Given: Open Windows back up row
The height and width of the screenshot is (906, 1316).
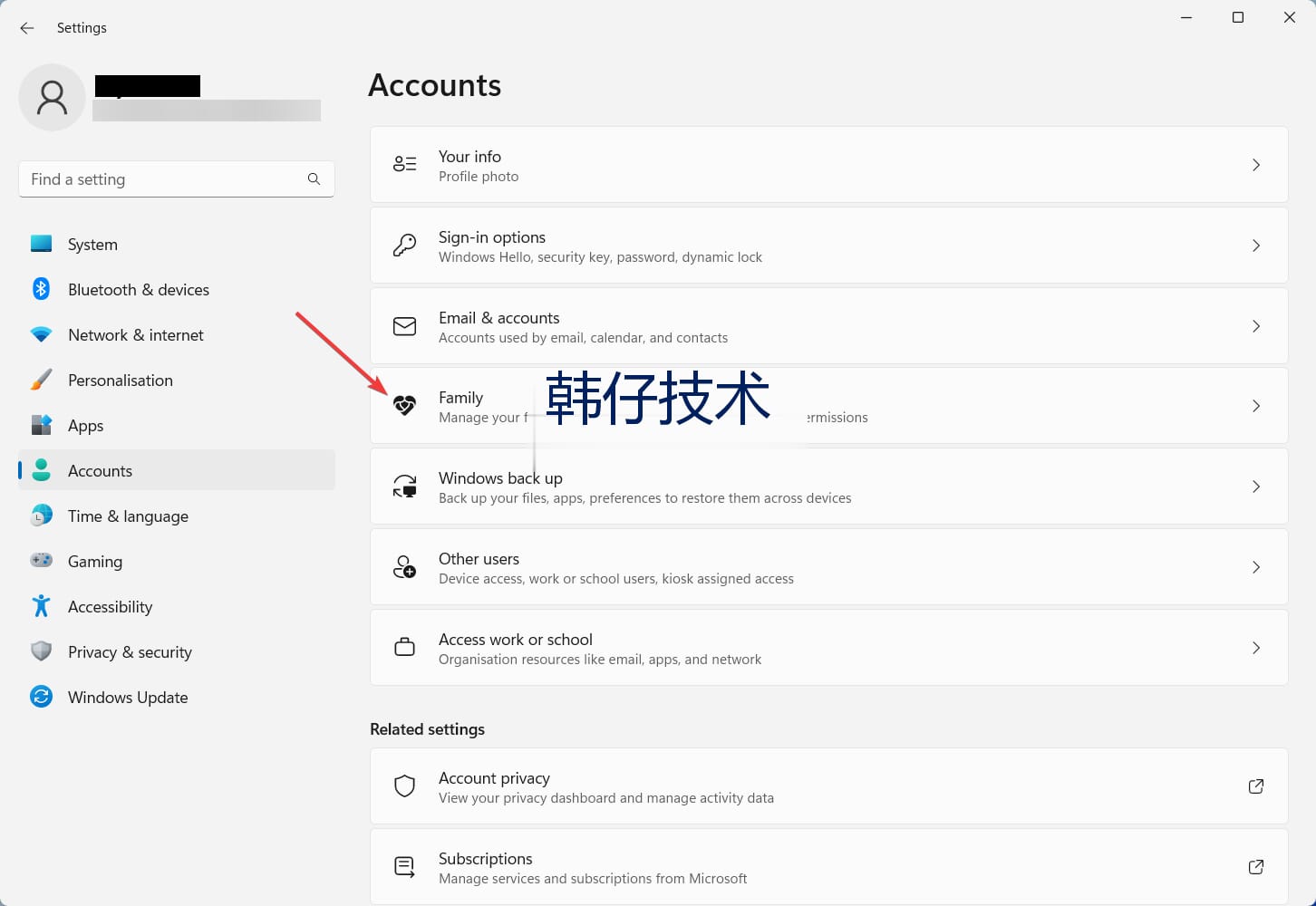Looking at the screenshot, I should (x=829, y=487).
